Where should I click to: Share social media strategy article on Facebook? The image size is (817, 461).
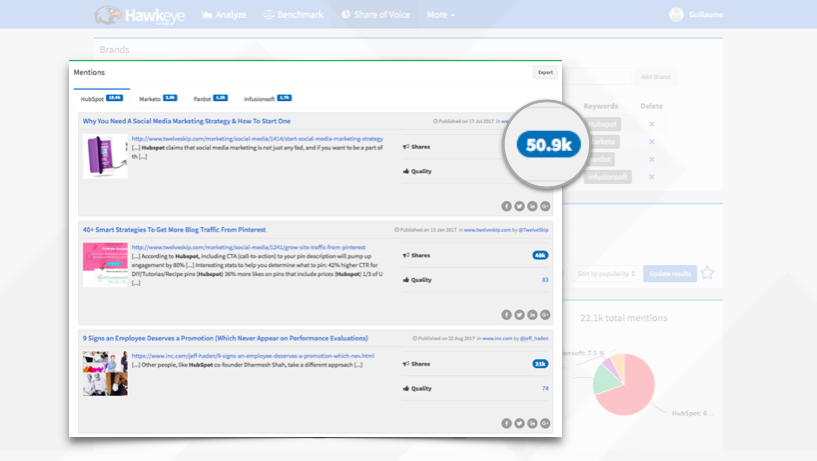click(x=506, y=206)
